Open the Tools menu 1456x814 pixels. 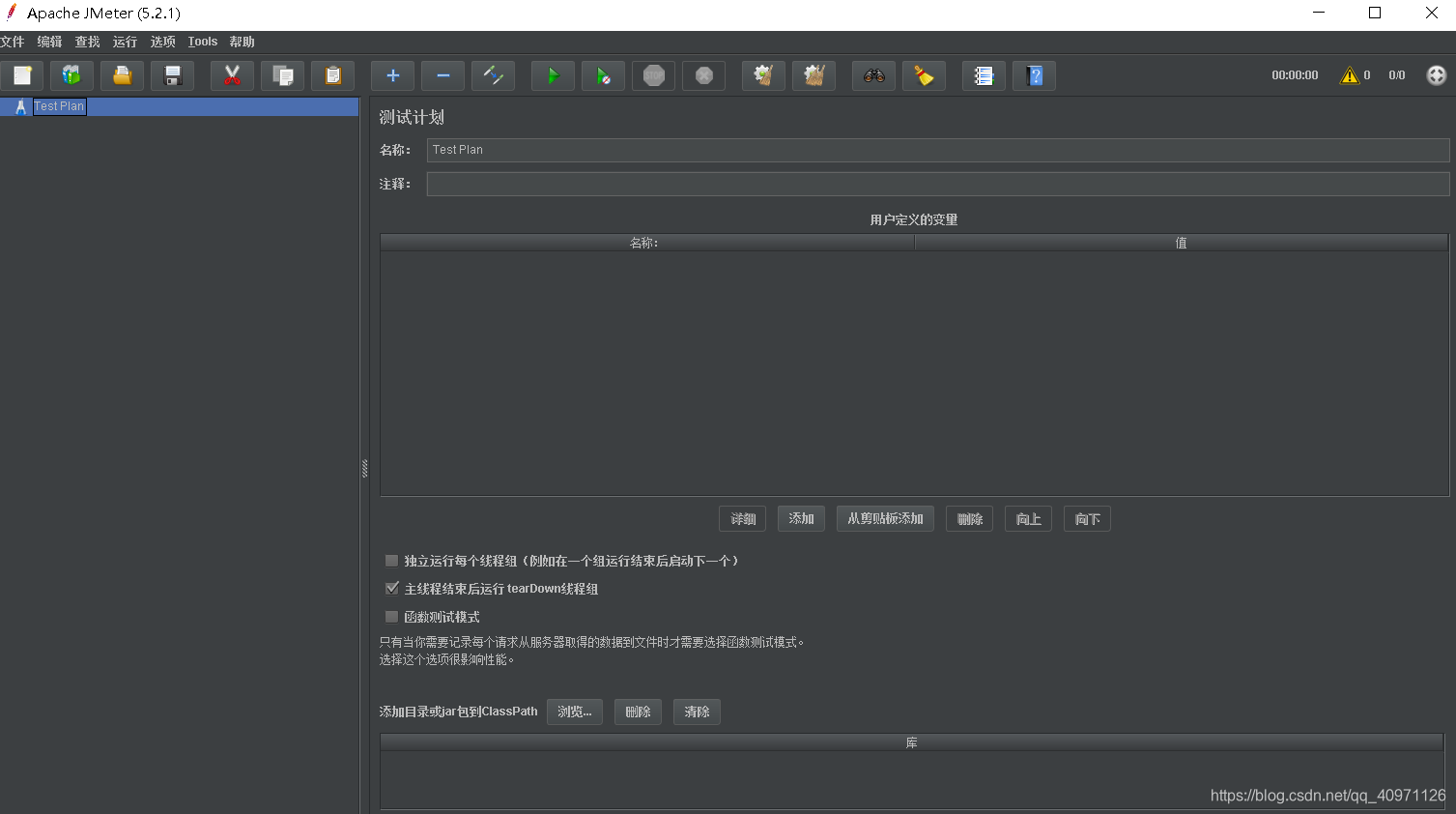pyautogui.click(x=203, y=42)
